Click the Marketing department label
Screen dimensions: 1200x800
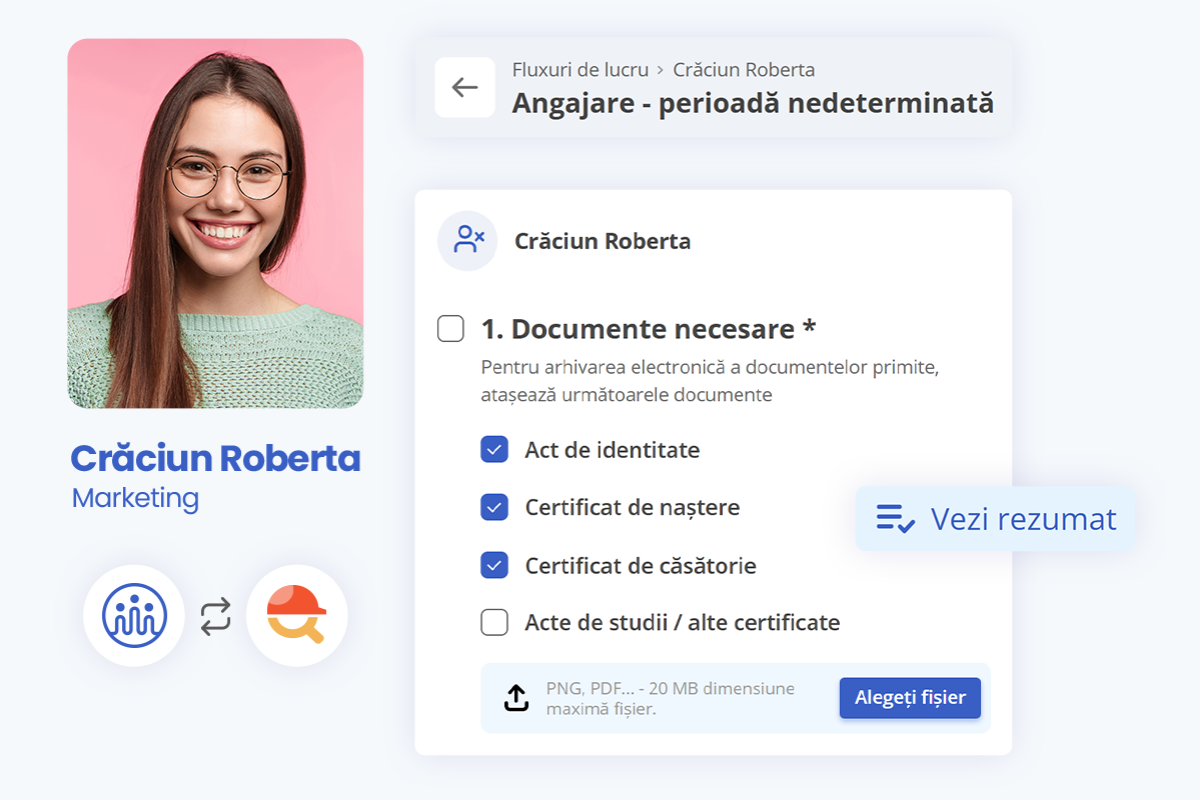135,498
